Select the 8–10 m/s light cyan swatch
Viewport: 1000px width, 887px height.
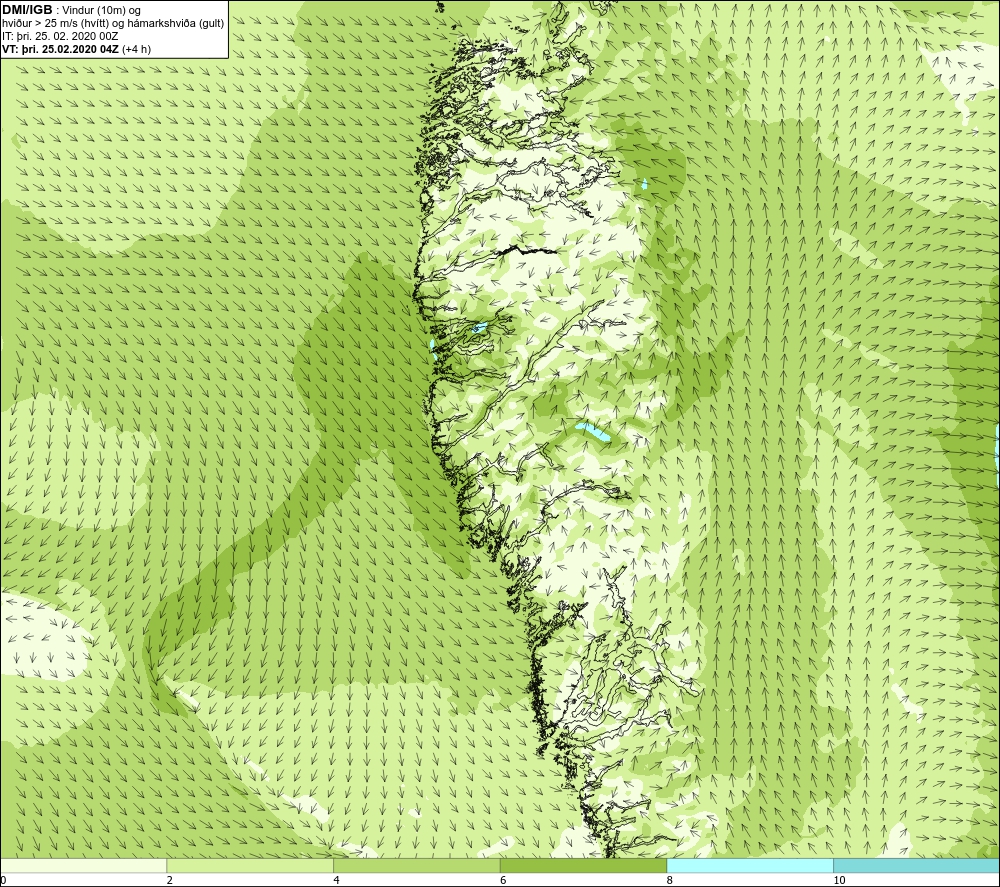(749, 866)
